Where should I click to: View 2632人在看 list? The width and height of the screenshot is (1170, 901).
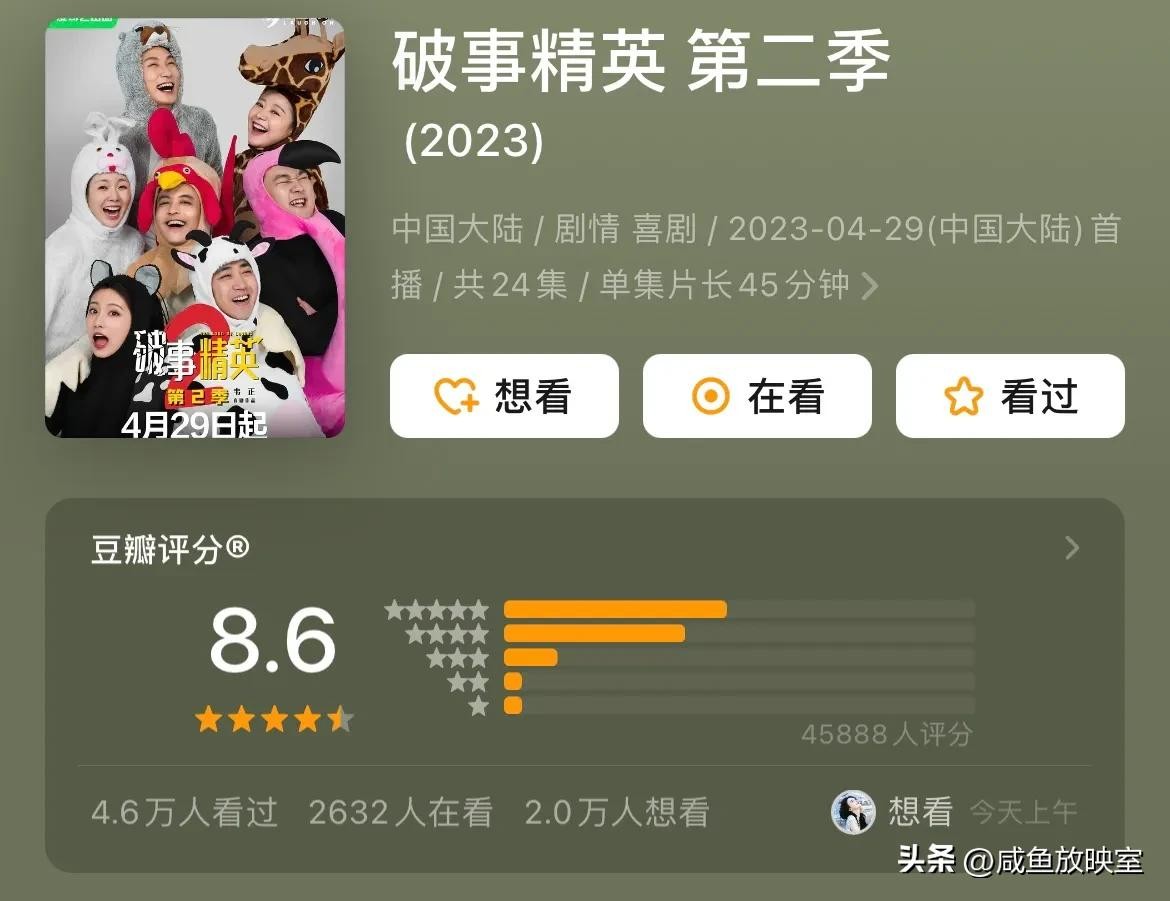tap(401, 812)
